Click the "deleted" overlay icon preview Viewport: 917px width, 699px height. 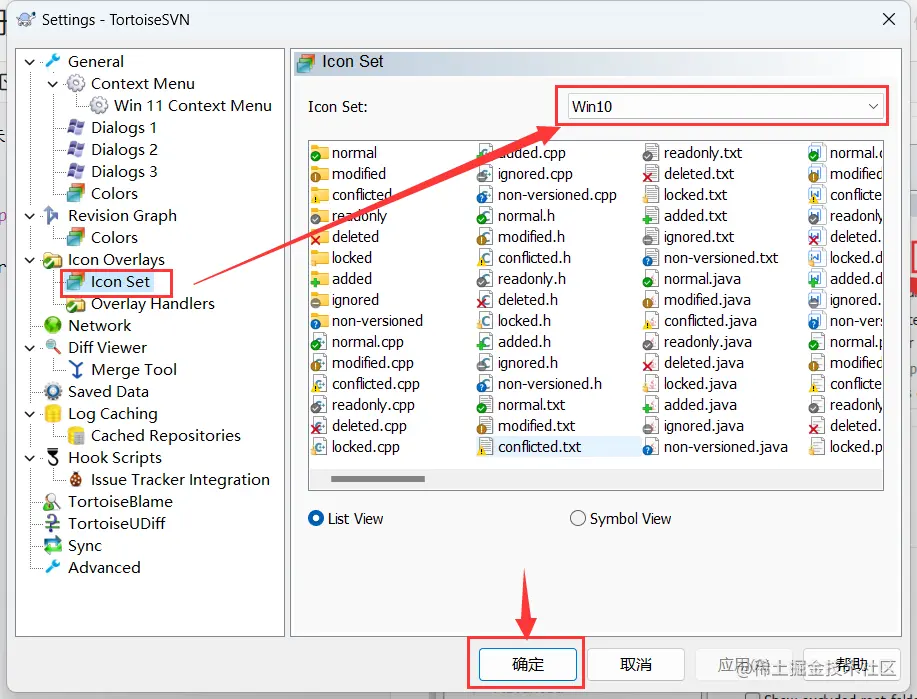point(350,236)
